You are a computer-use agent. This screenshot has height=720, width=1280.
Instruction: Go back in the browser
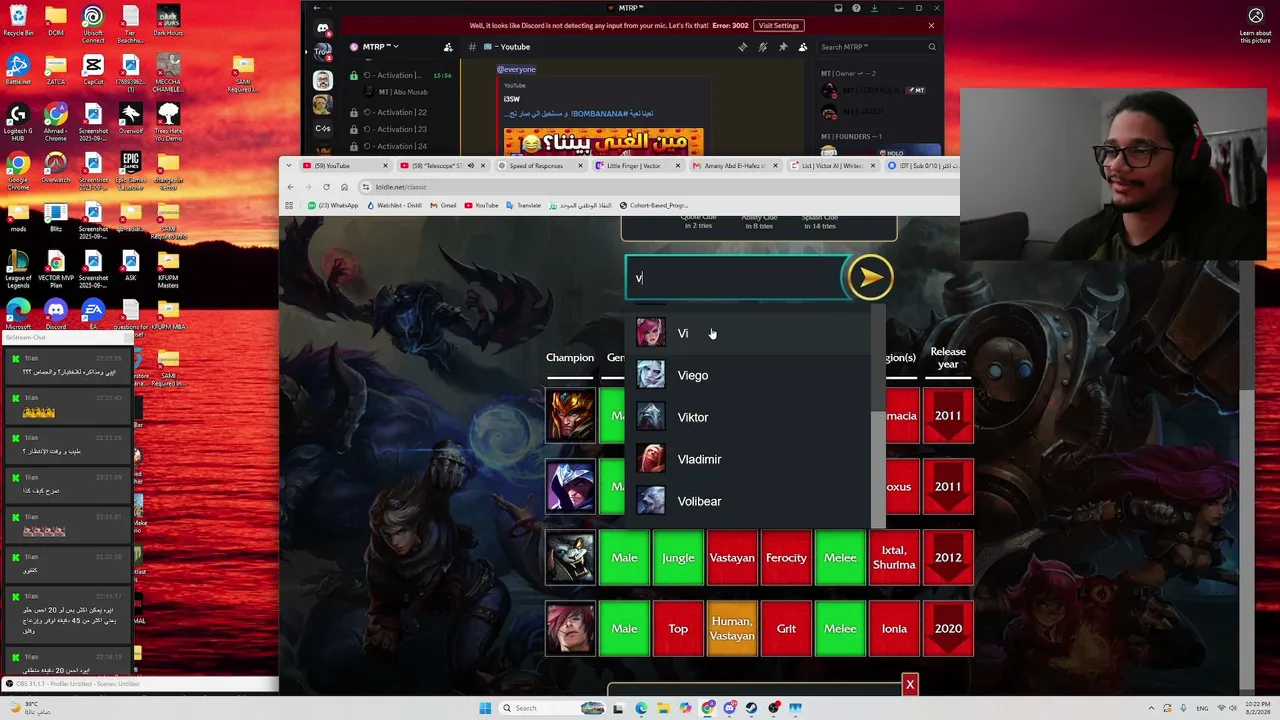point(290,187)
